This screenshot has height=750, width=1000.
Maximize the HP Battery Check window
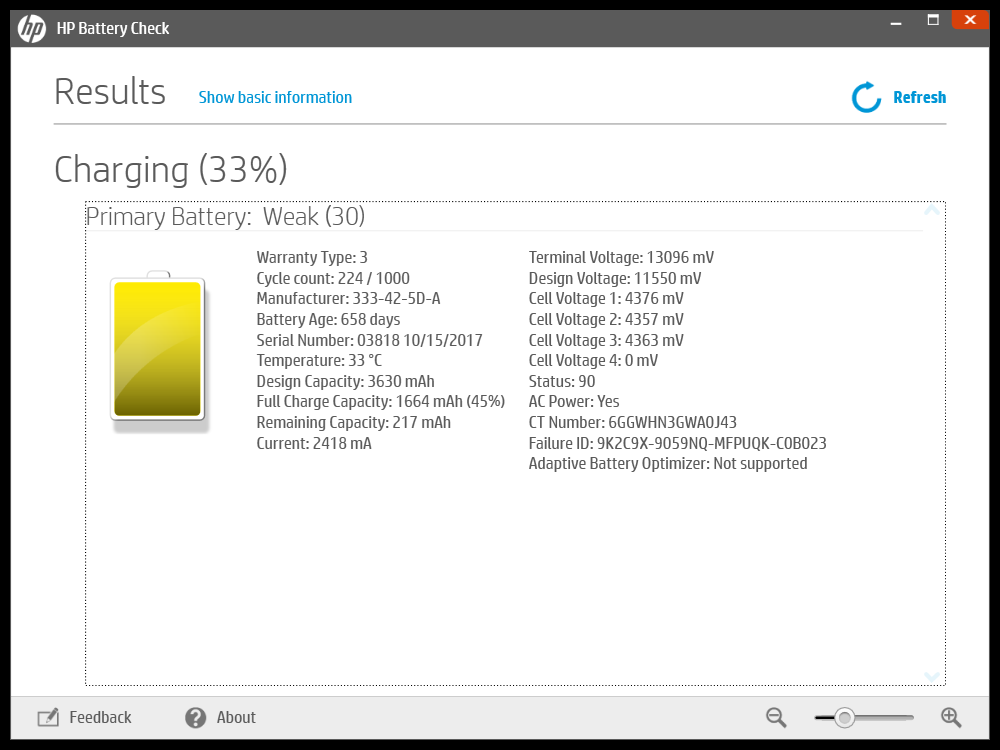pyautogui.click(x=933, y=20)
